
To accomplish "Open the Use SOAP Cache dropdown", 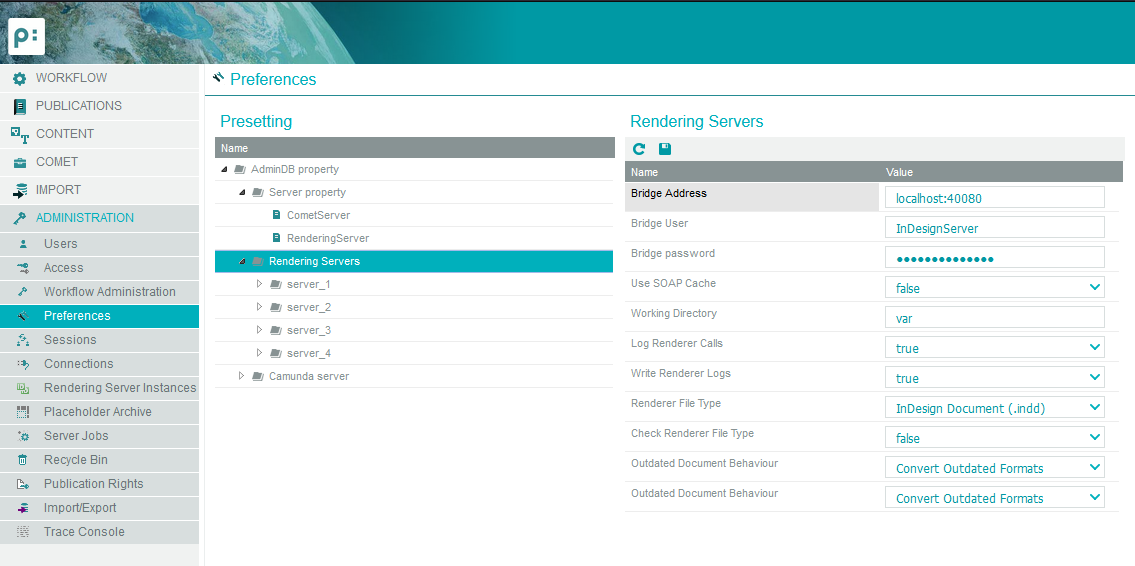I will point(994,288).
